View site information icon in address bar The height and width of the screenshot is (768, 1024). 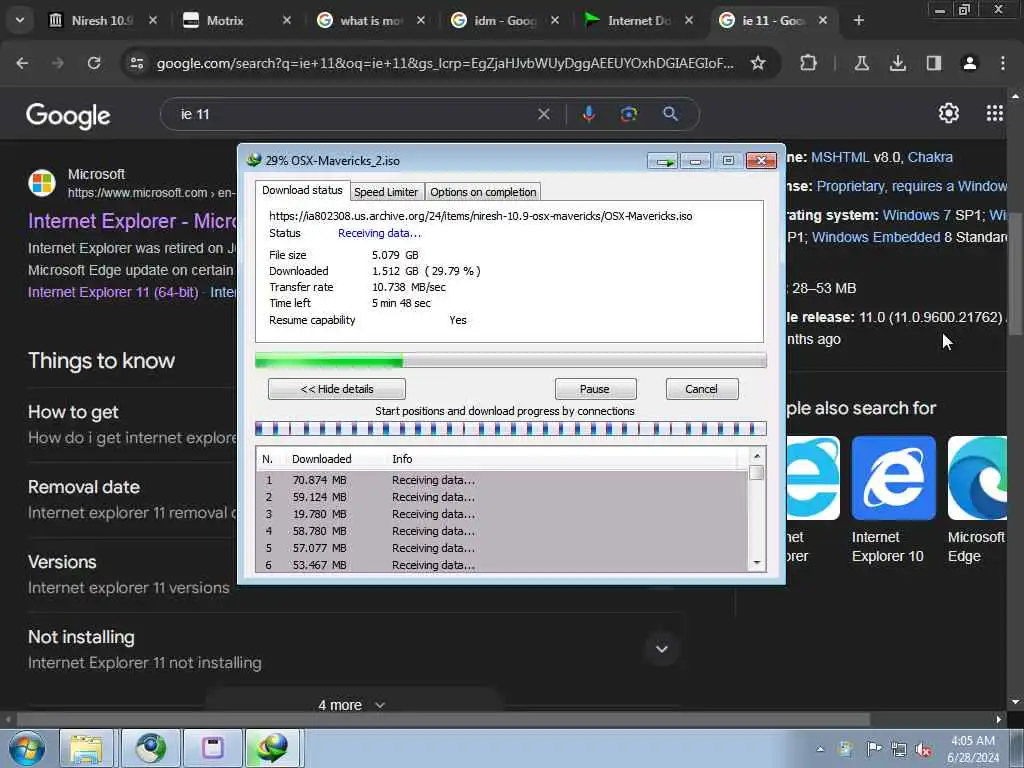coord(136,63)
